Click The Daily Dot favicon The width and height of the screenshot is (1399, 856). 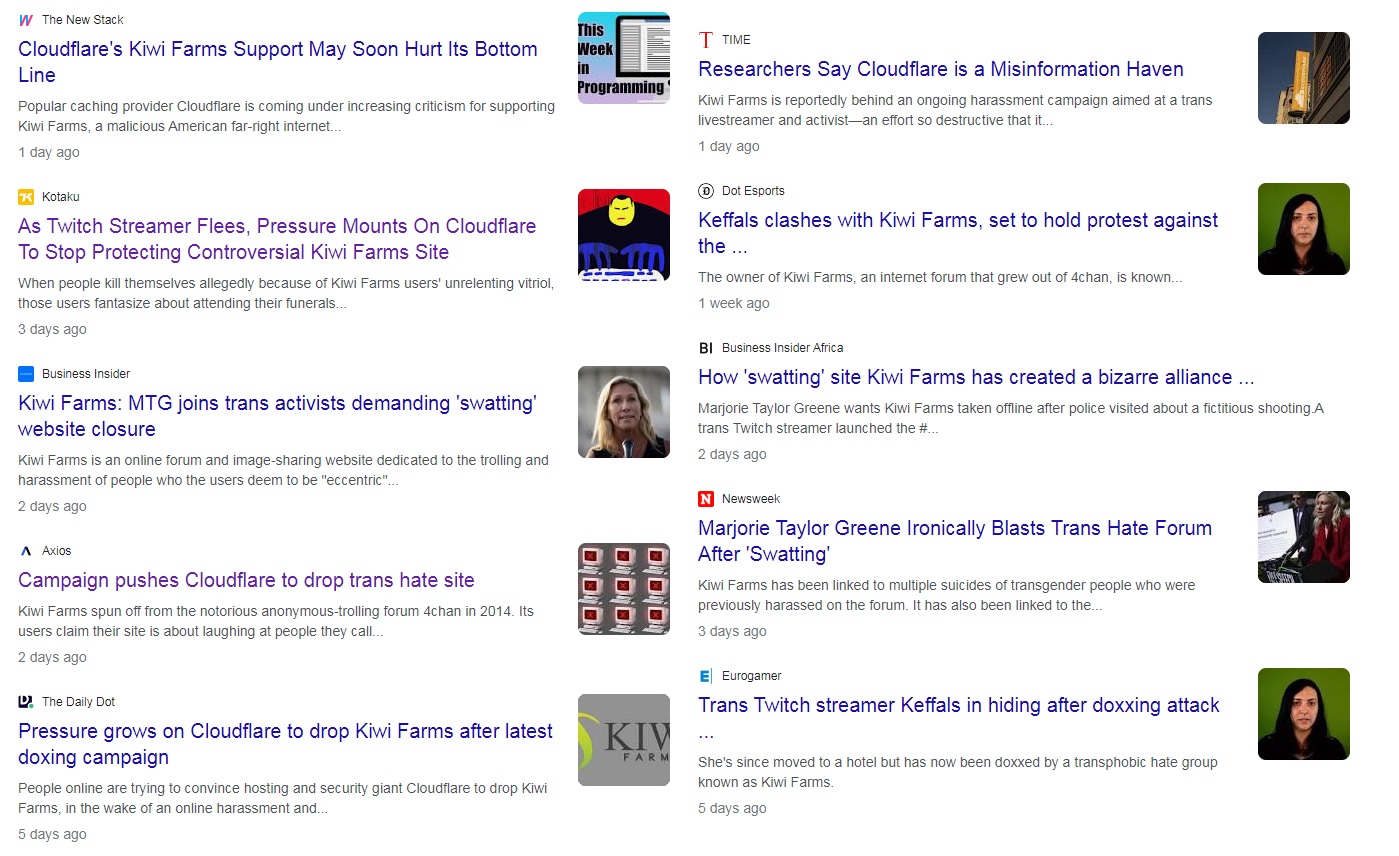pyautogui.click(x=26, y=702)
